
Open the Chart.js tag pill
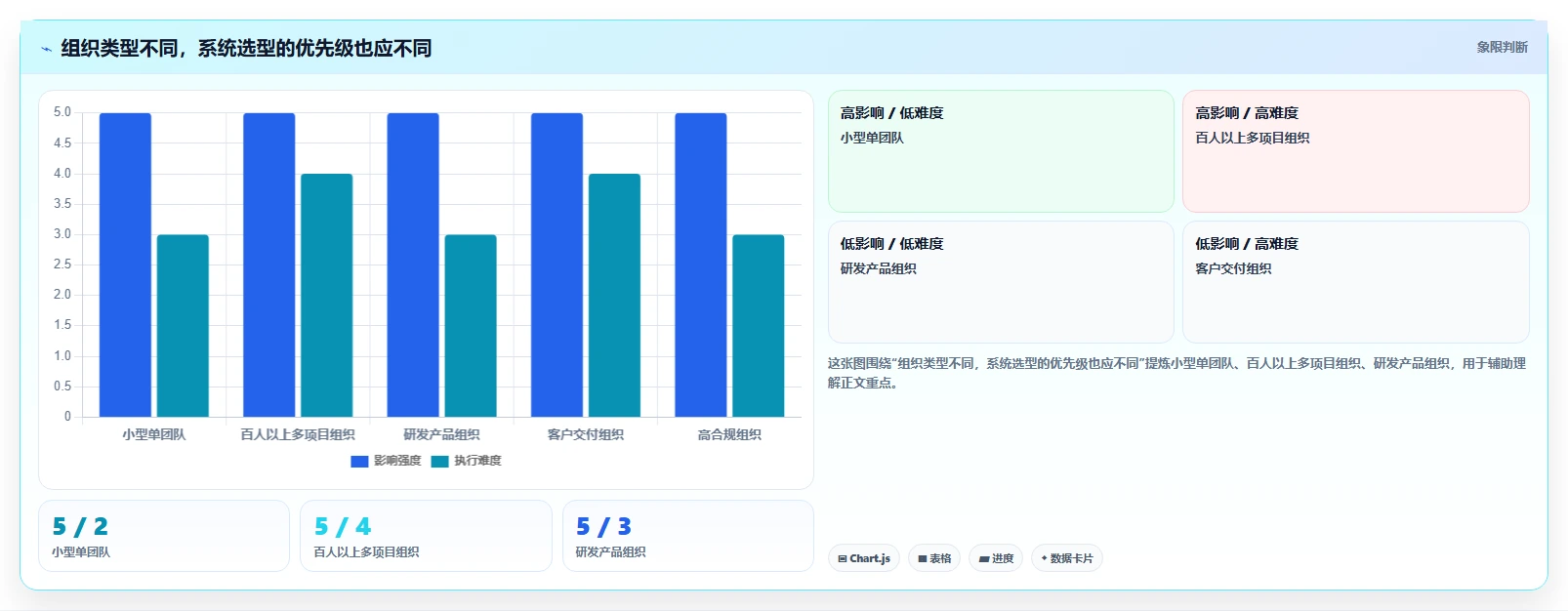tap(864, 558)
